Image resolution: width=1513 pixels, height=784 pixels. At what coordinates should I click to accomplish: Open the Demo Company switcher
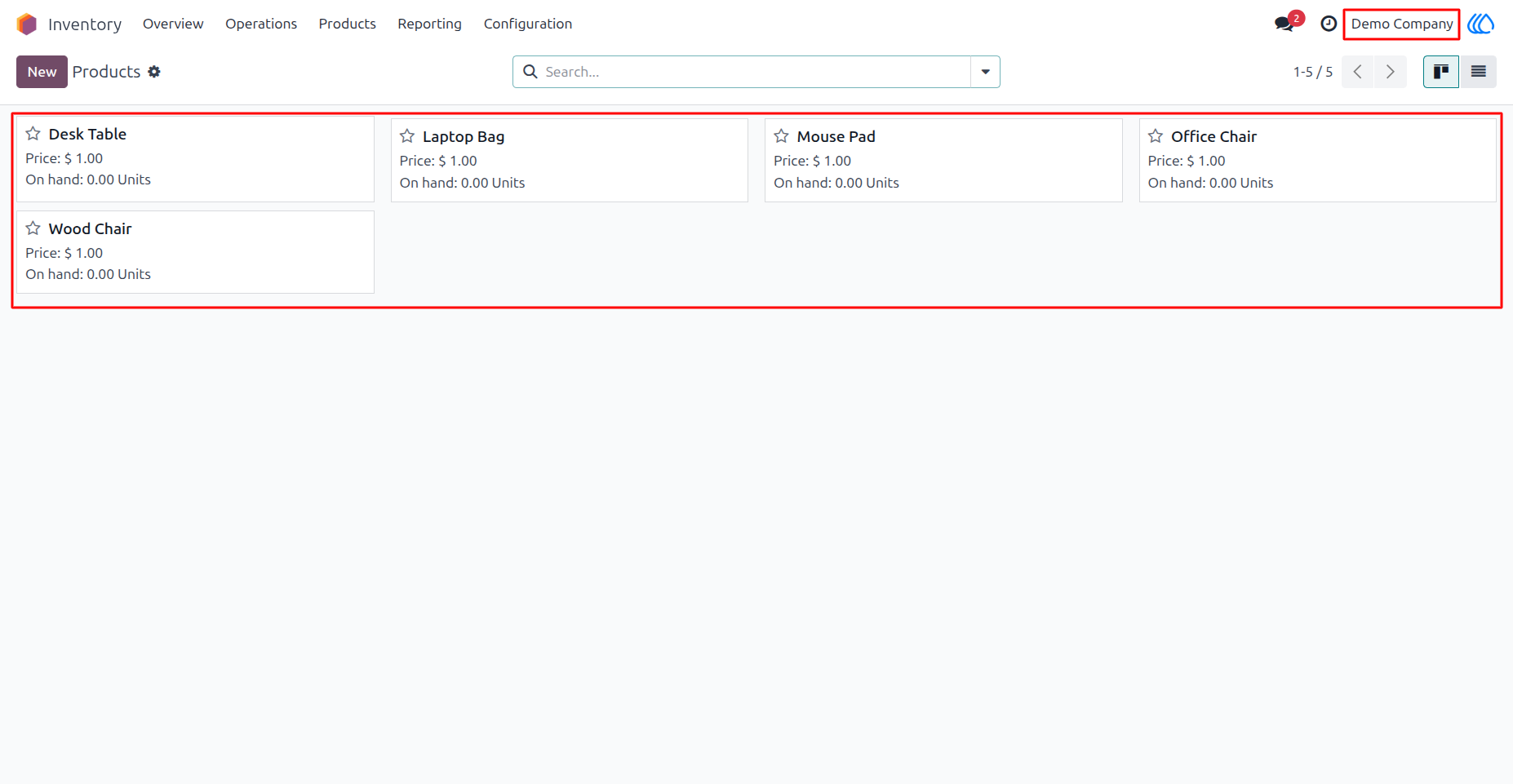pyautogui.click(x=1402, y=24)
